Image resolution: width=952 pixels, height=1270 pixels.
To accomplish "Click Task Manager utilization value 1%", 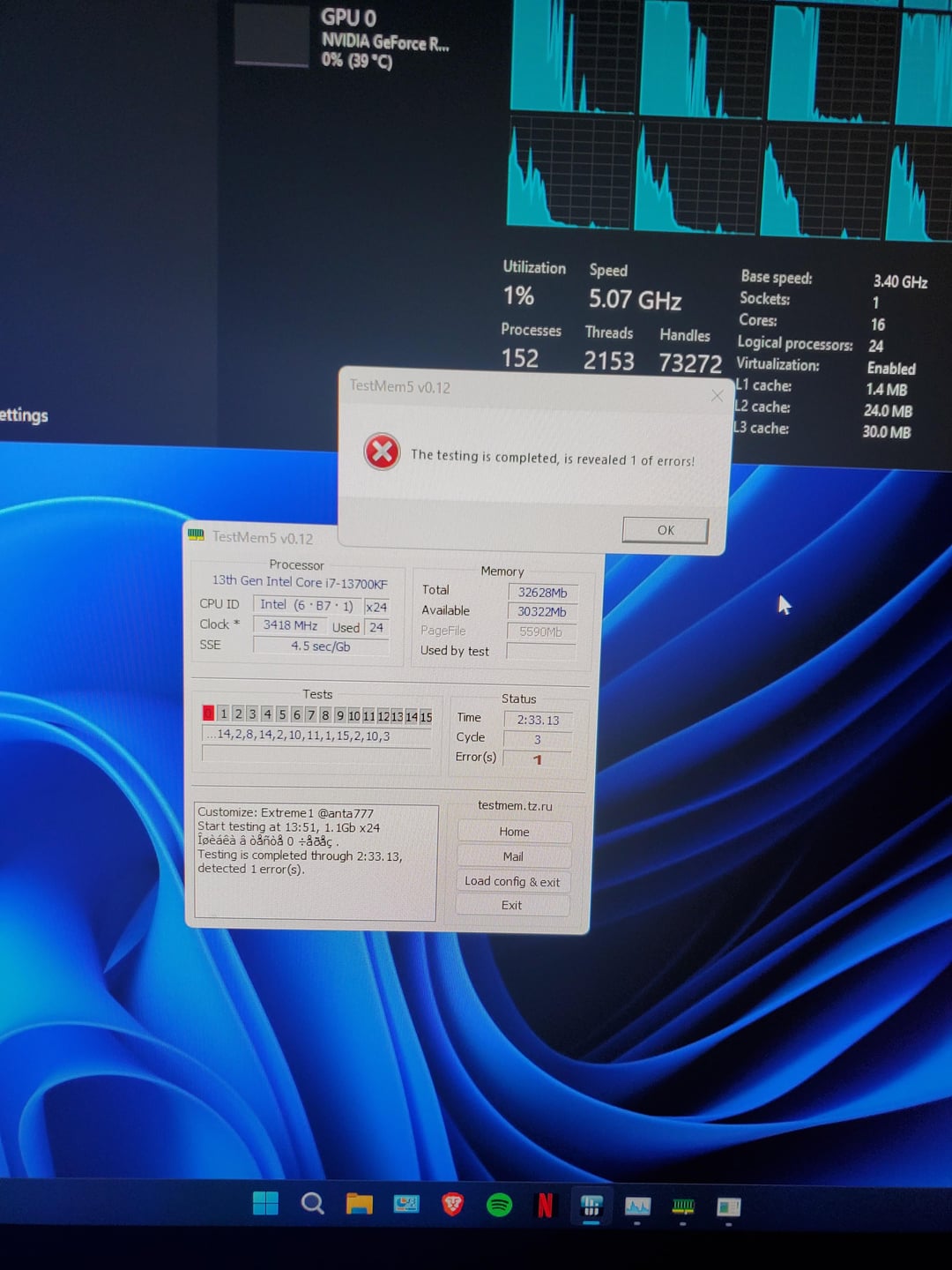I will coord(518,295).
